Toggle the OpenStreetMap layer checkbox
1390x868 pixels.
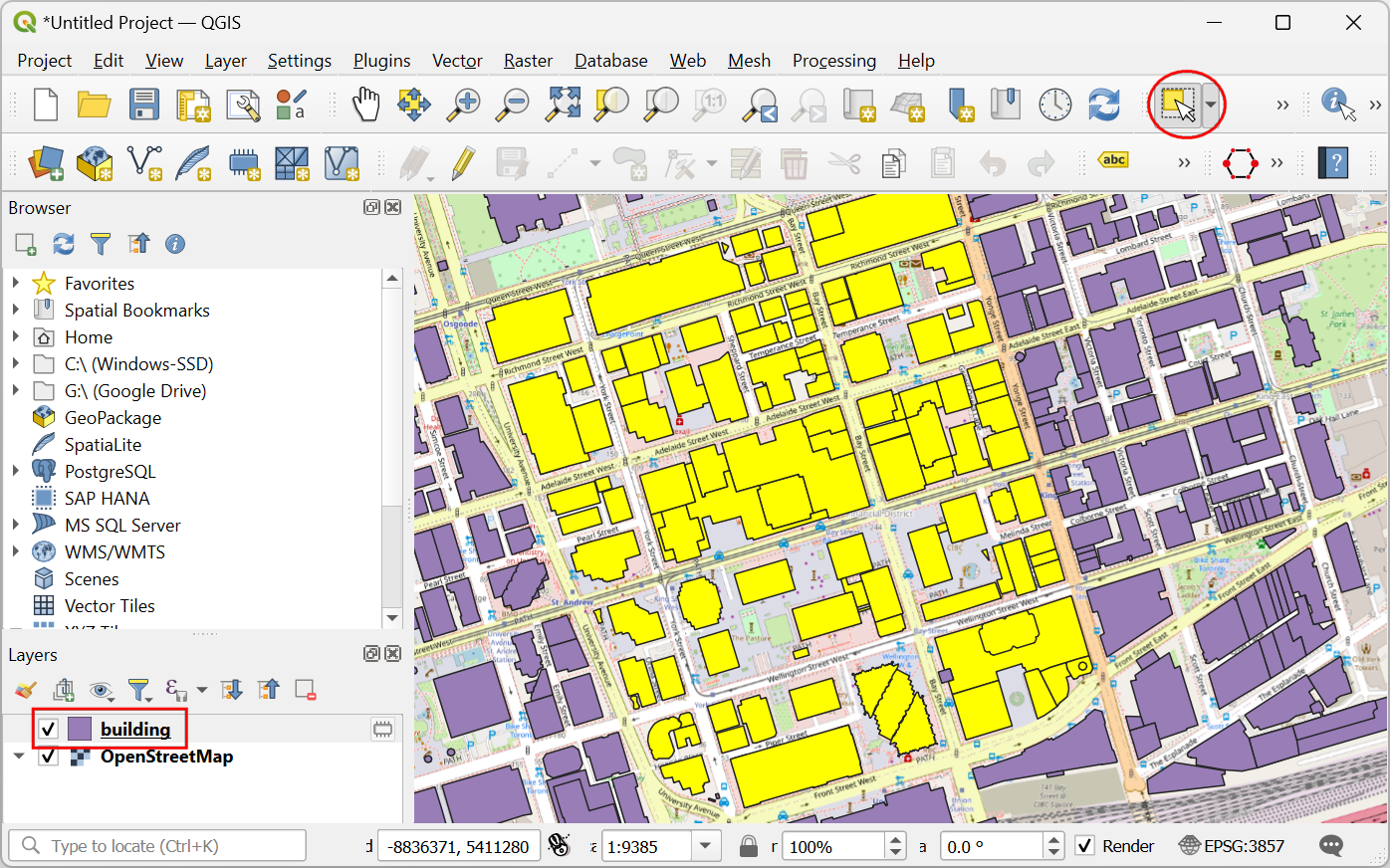[48, 758]
